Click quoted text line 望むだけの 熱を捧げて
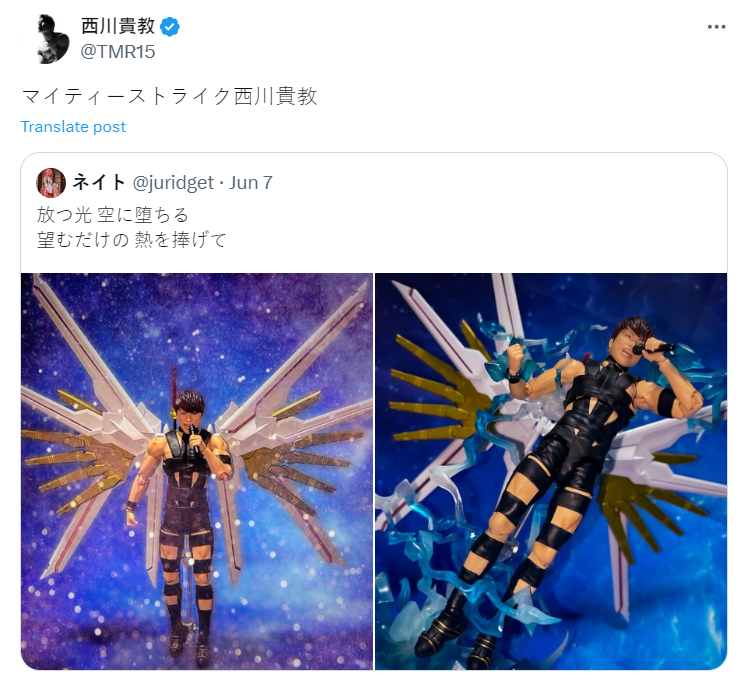The image size is (742, 683). click(x=132, y=239)
